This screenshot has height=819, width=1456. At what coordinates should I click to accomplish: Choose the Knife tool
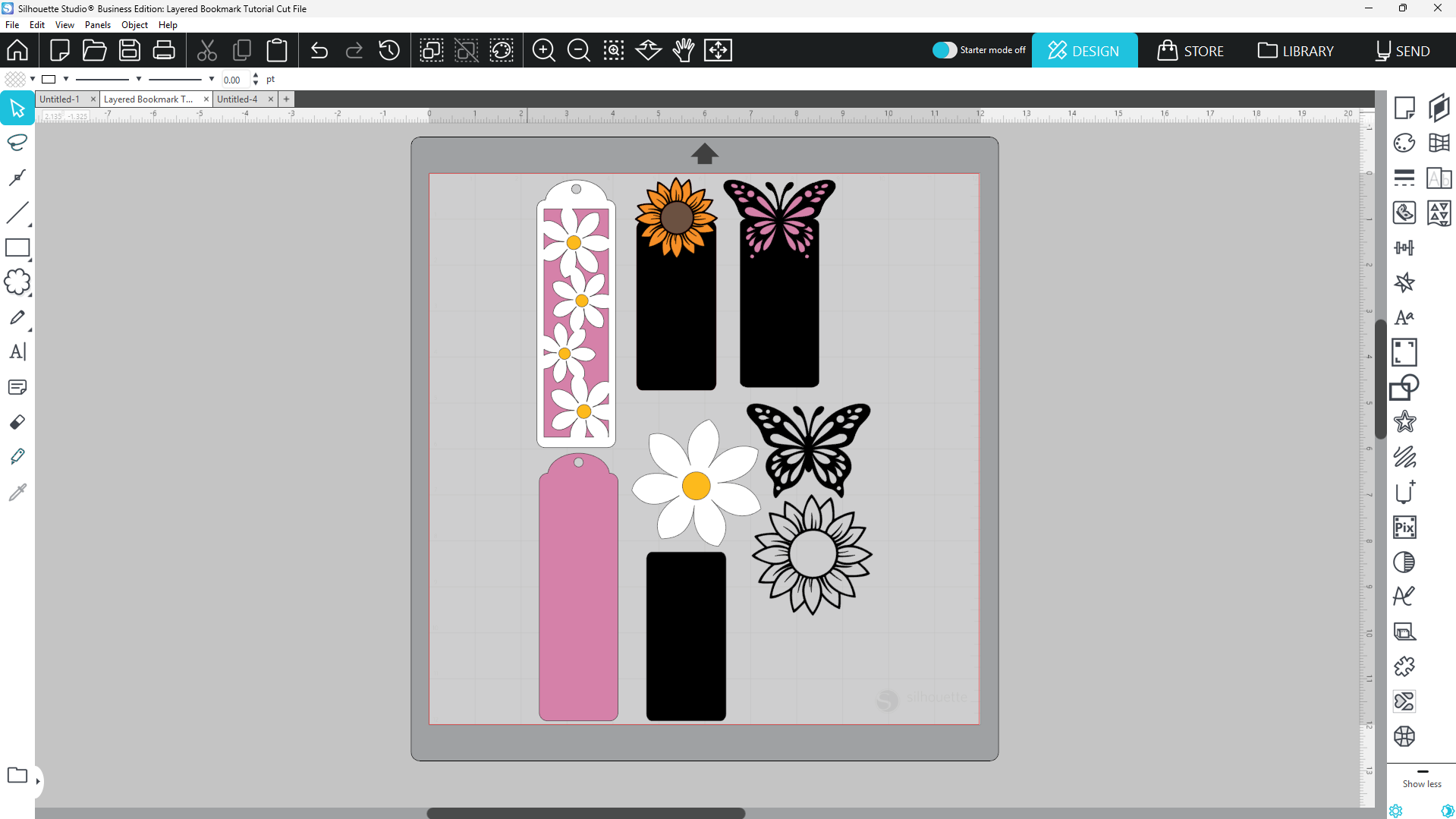(x=17, y=457)
